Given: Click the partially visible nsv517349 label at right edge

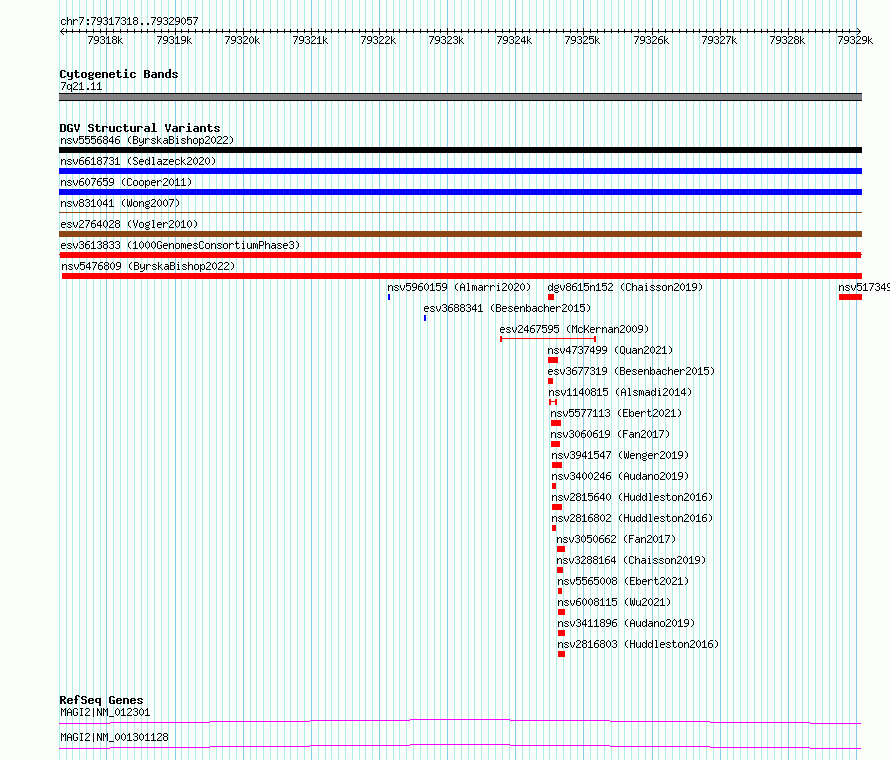Looking at the screenshot, I should click(x=864, y=287).
